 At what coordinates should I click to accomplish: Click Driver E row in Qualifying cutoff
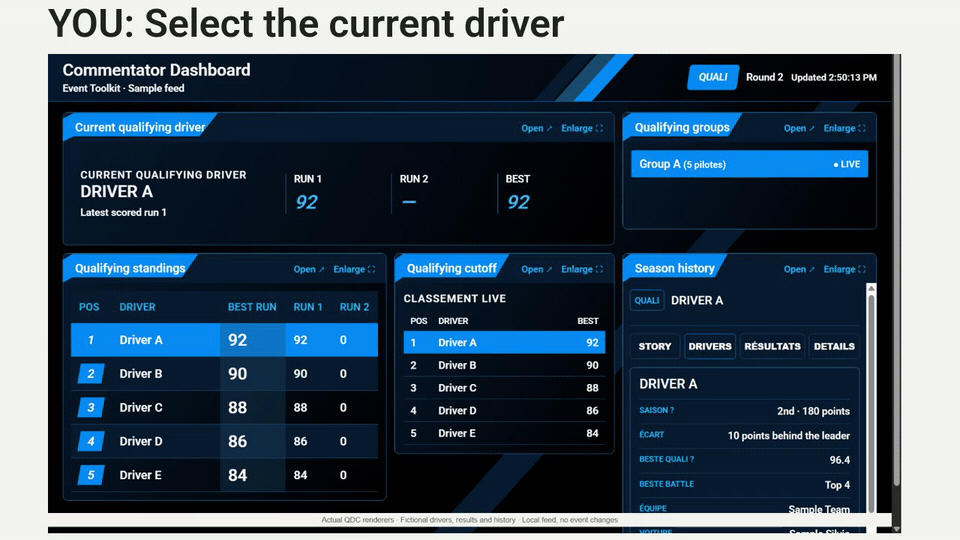tap(504, 433)
